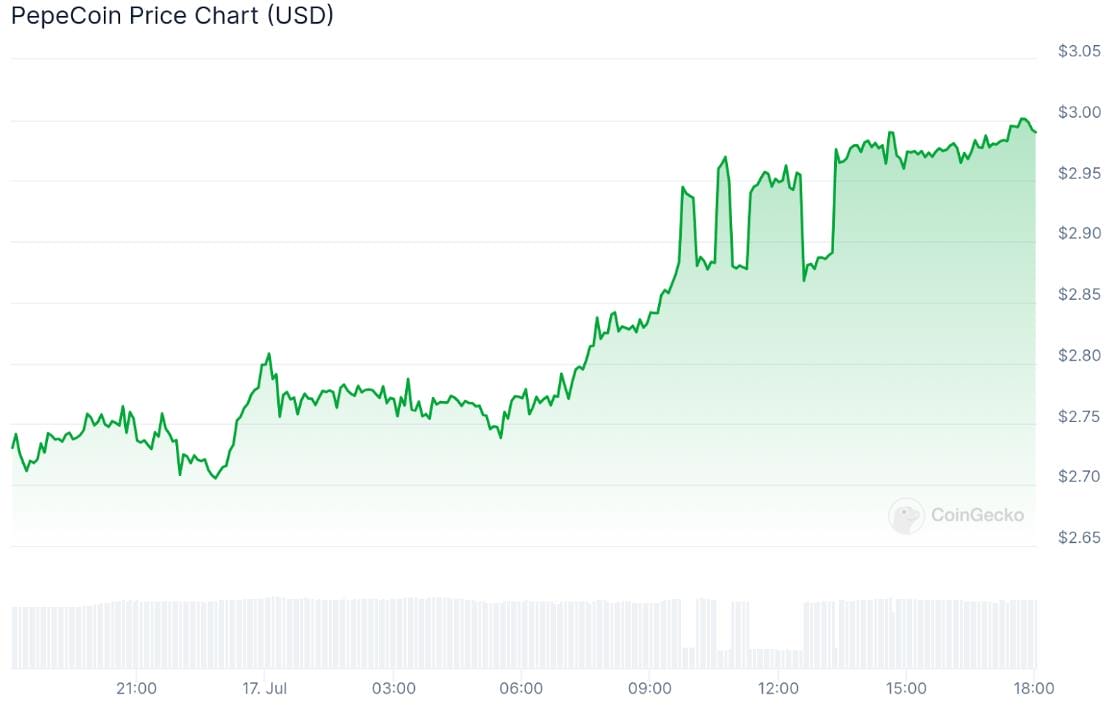Image resolution: width=1117 pixels, height=705 pixels.
Task: Select the $2.85 price axis label
Action: 1079,294
